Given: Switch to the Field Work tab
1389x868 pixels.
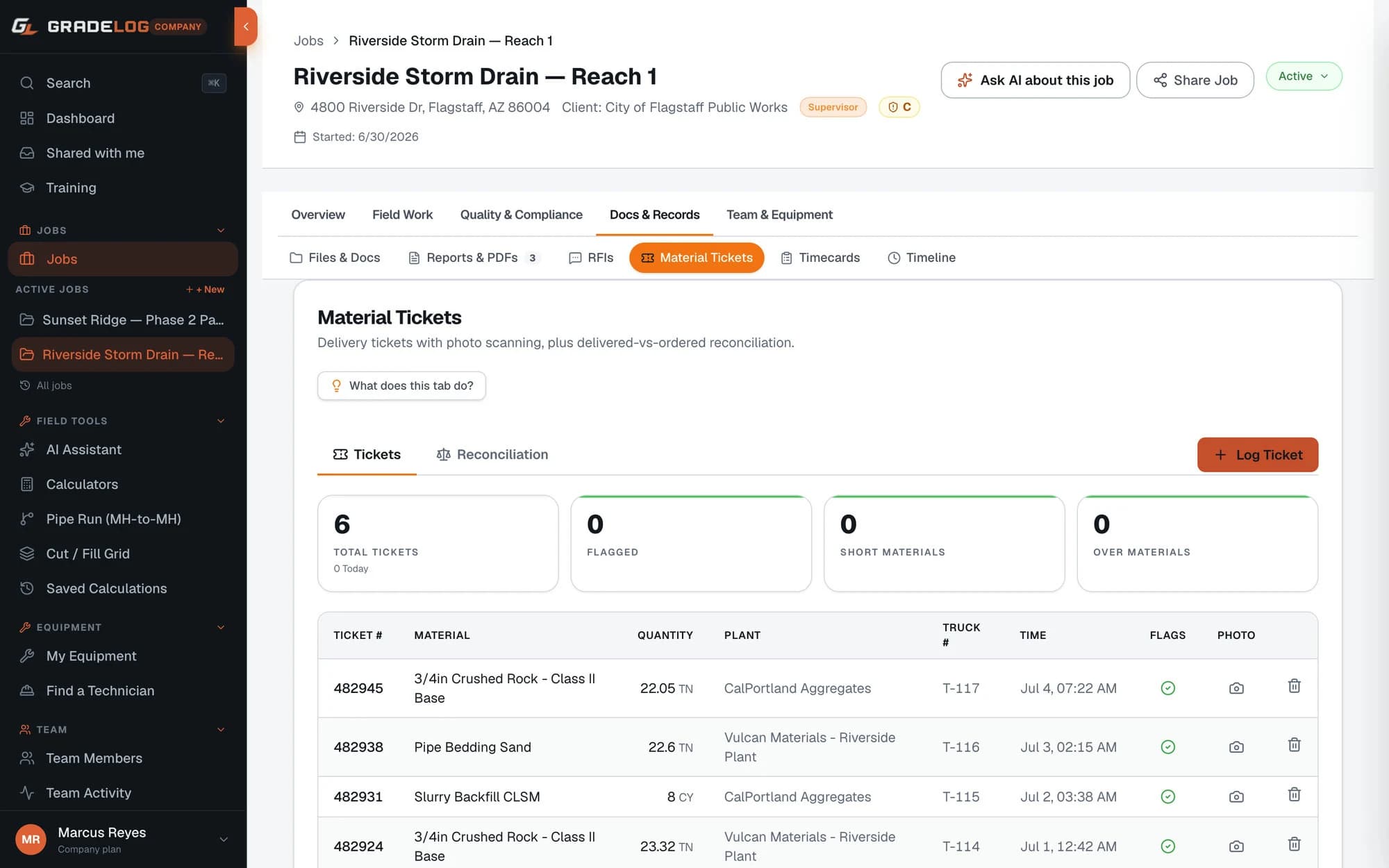Looking at the screenshot, I should click(402, 215).
